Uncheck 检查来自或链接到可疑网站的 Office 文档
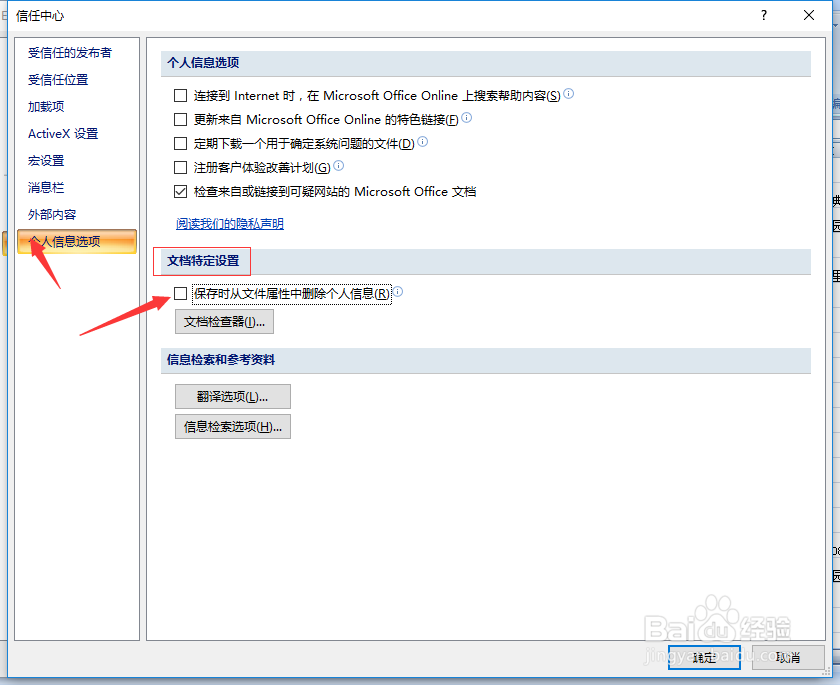 pyautogui.click(x=181, y=191)
